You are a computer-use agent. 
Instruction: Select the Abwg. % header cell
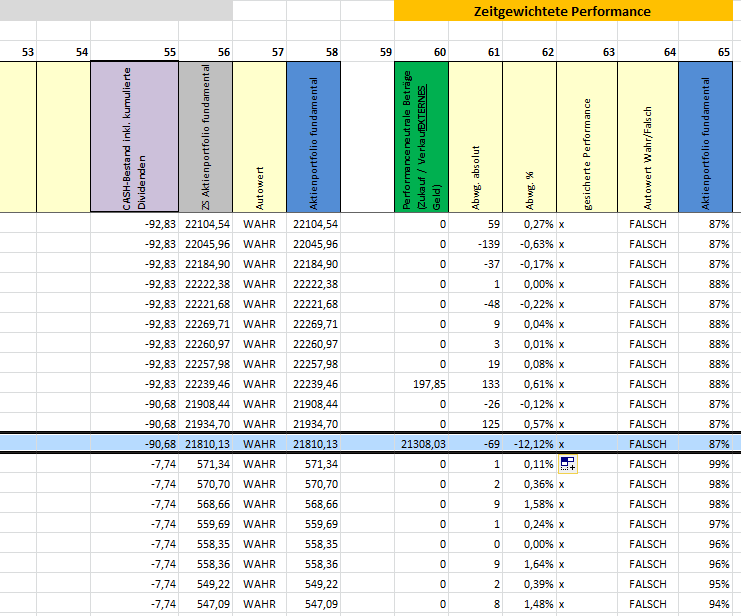529,137
